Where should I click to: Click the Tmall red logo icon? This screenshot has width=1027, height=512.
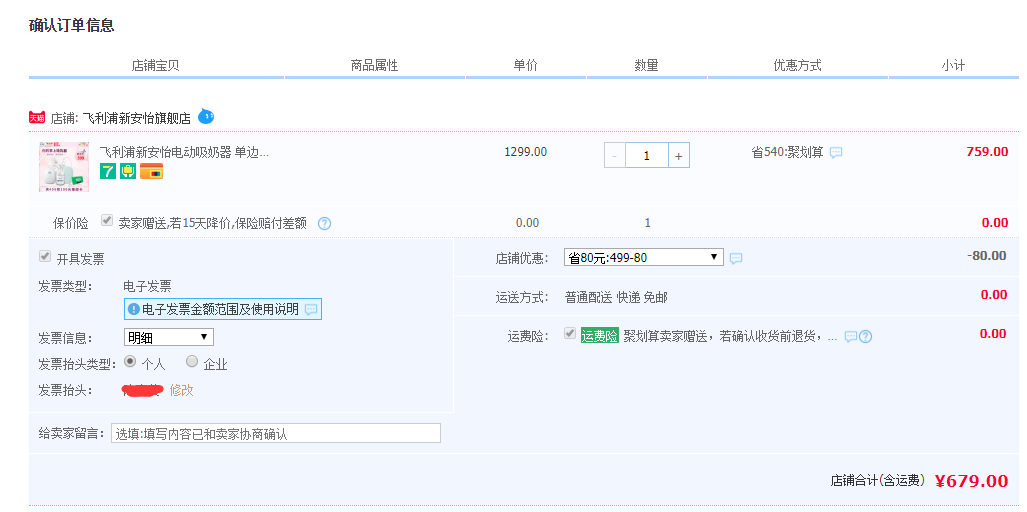[x=37, y=117]
